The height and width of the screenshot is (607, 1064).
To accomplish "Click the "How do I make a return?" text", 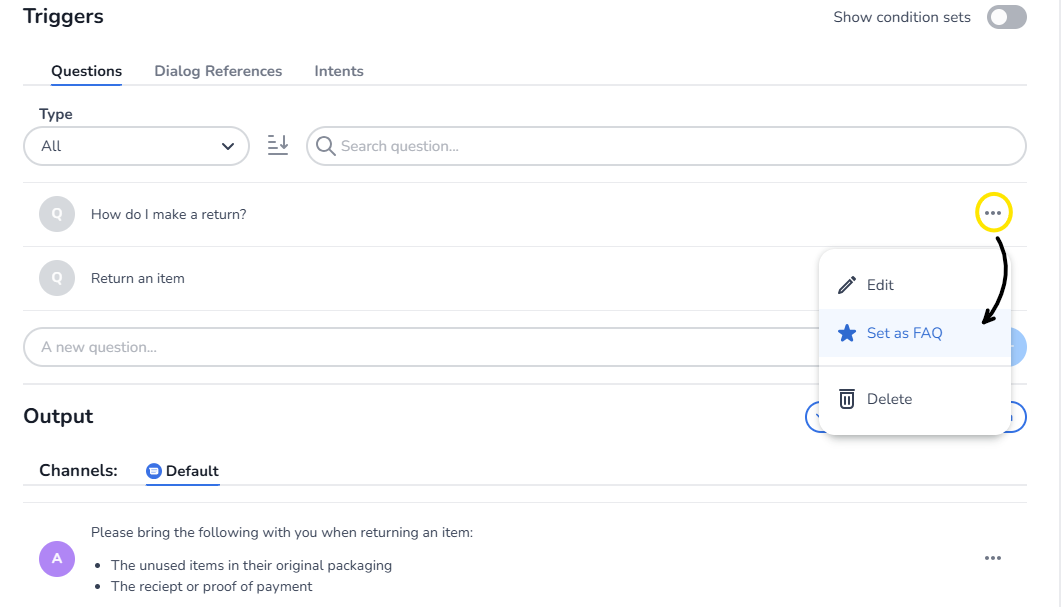I will (168, 214).
